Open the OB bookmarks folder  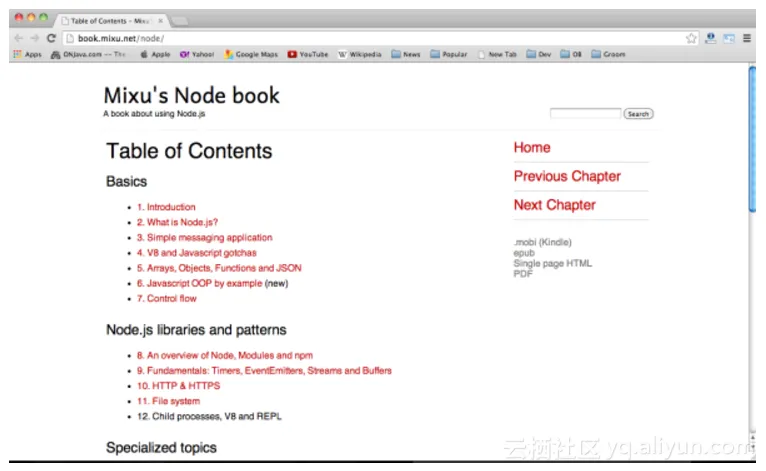coord(571,54)
